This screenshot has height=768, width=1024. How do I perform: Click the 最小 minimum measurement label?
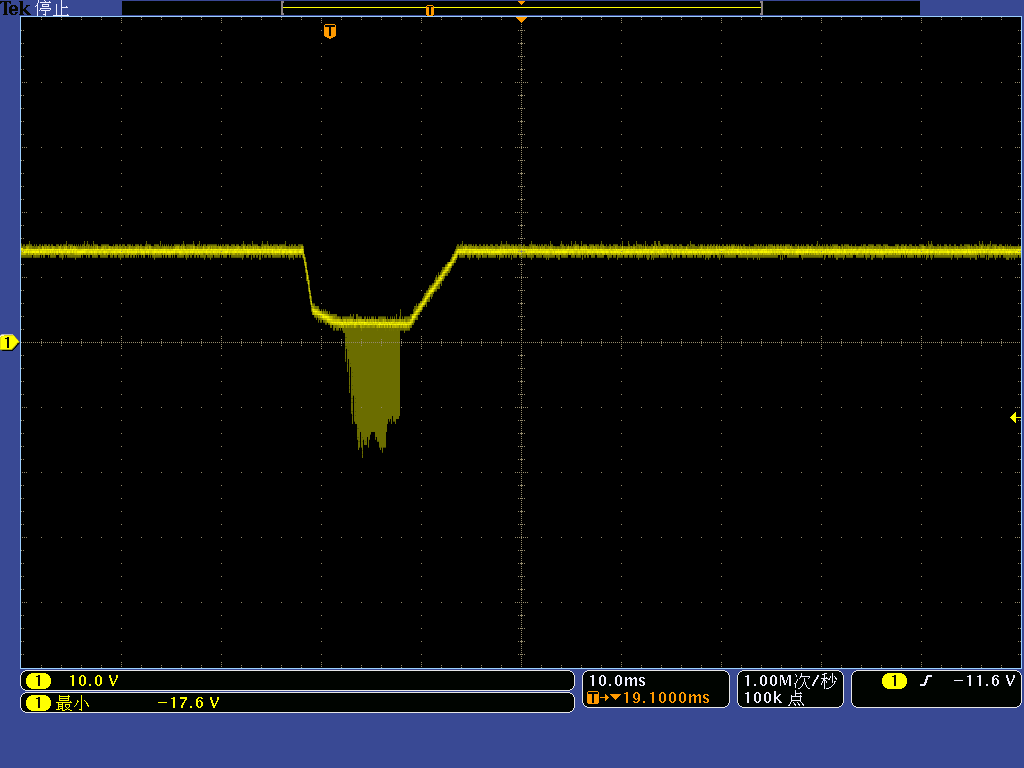pyautogui.click(x=72, y=703)
